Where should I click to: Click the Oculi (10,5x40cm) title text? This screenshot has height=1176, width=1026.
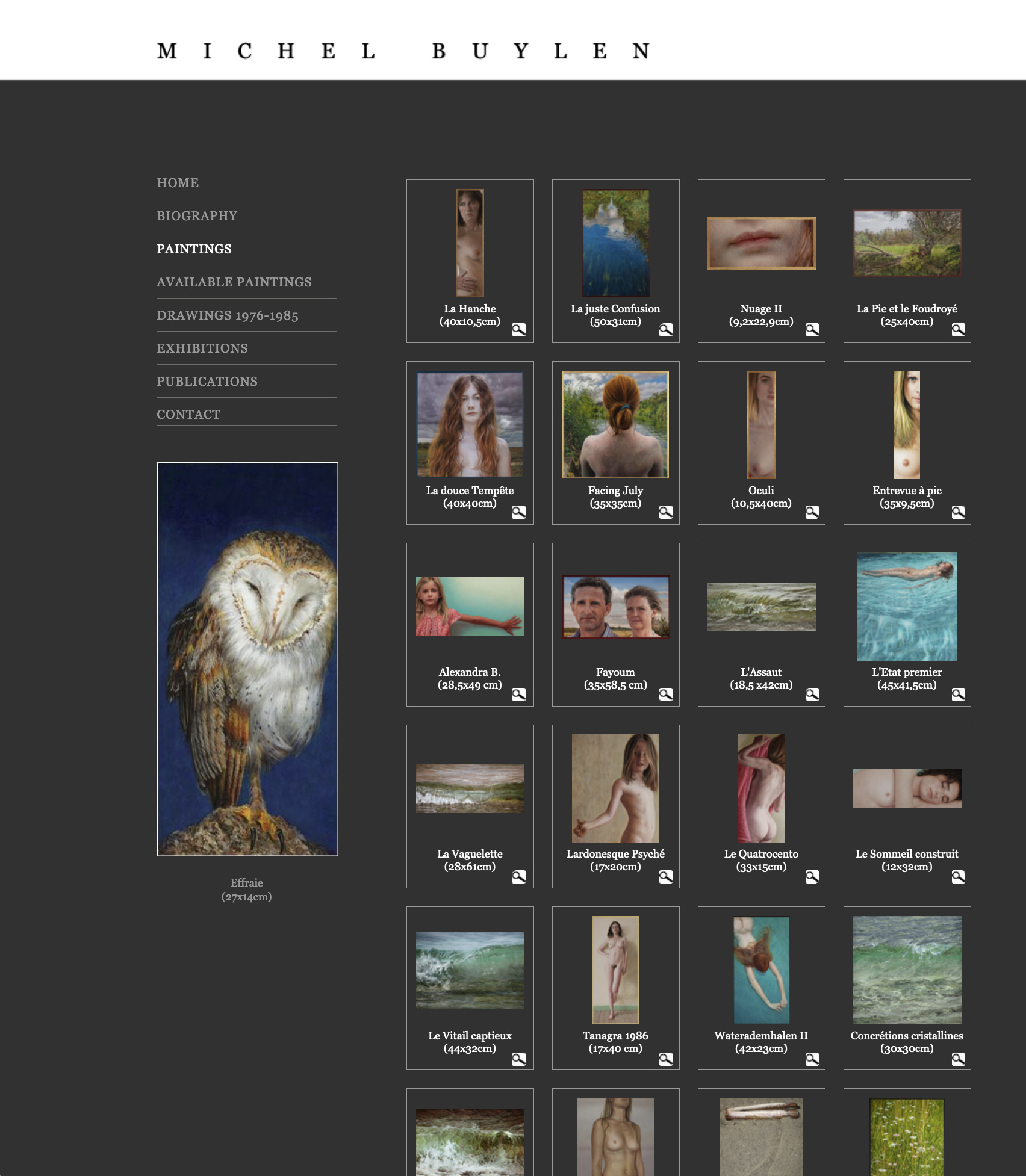point(762,497)
